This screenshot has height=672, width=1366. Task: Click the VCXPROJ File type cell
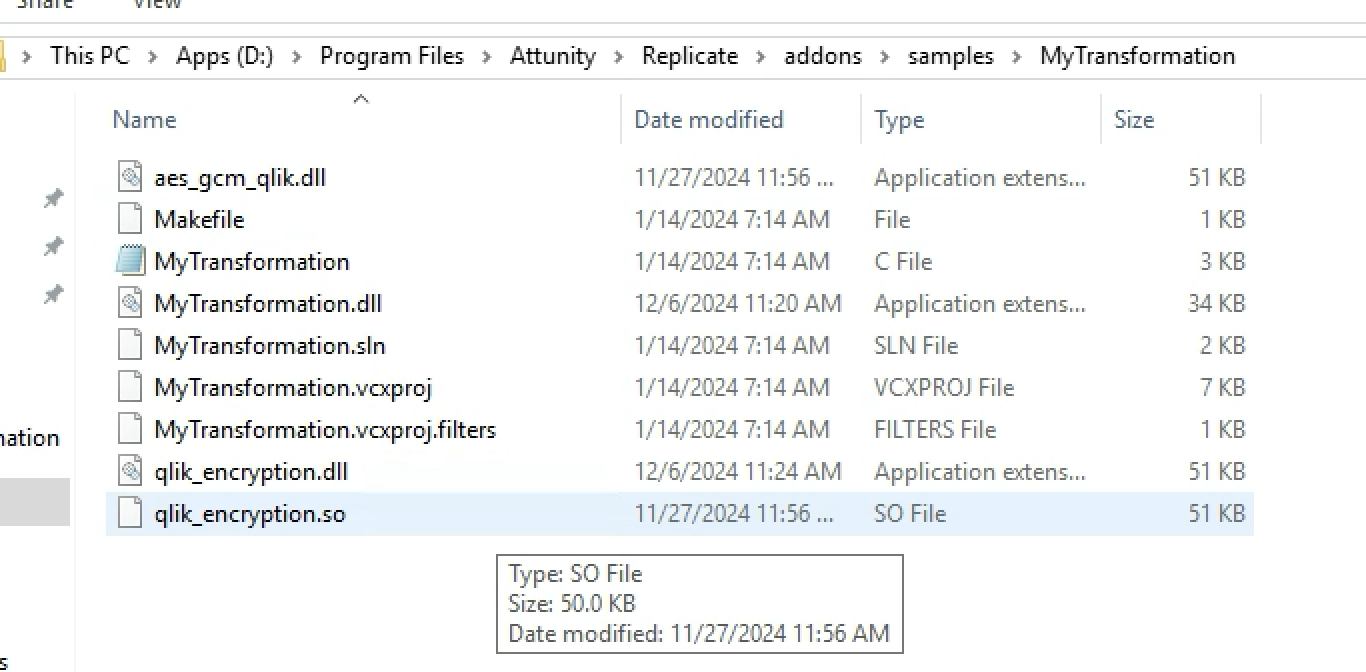tap(944, 388)
